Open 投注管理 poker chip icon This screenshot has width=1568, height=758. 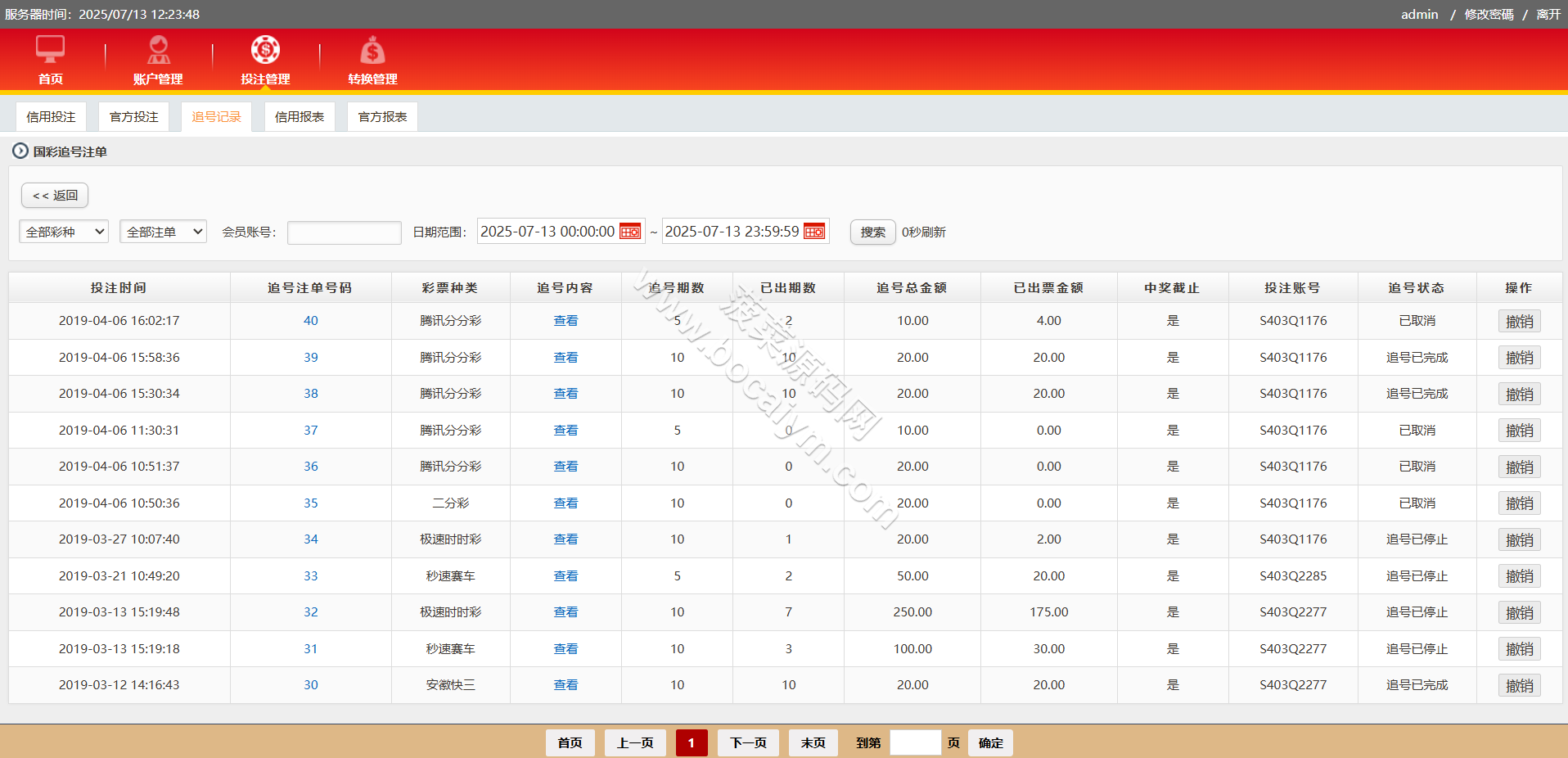coord(265,49)
